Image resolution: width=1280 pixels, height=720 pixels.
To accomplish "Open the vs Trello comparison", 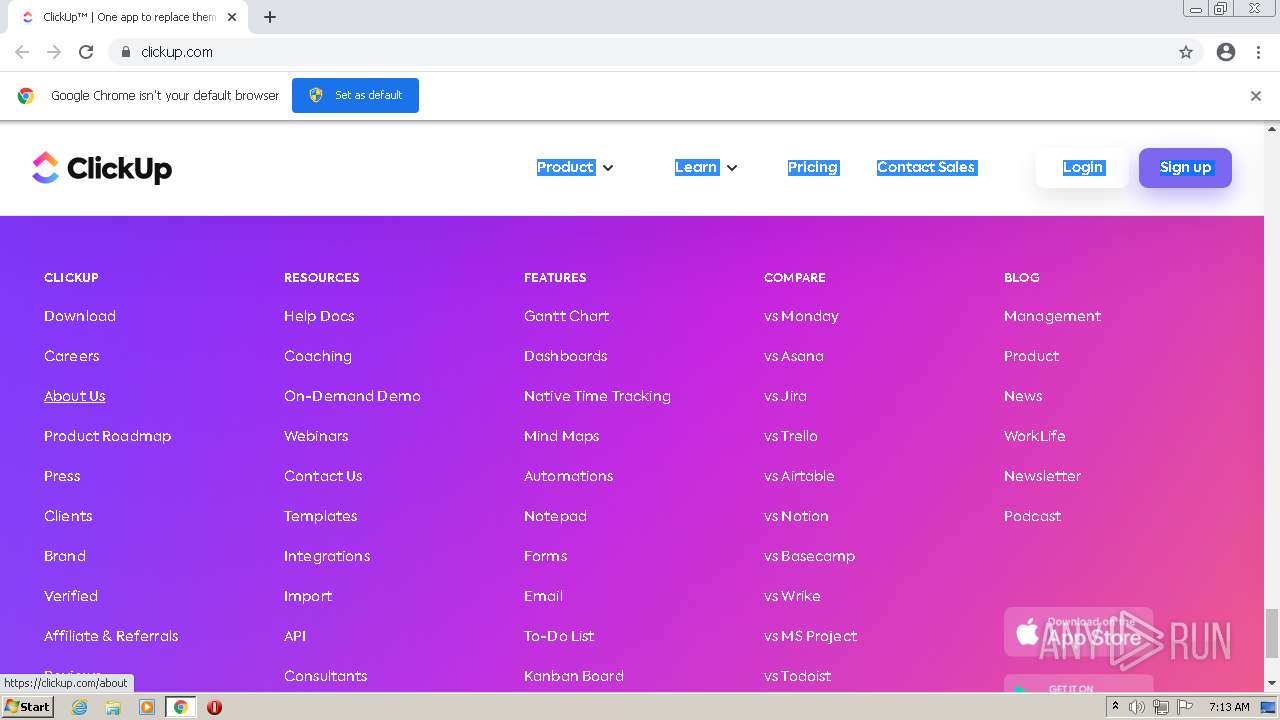I will (x=791, y=436).
